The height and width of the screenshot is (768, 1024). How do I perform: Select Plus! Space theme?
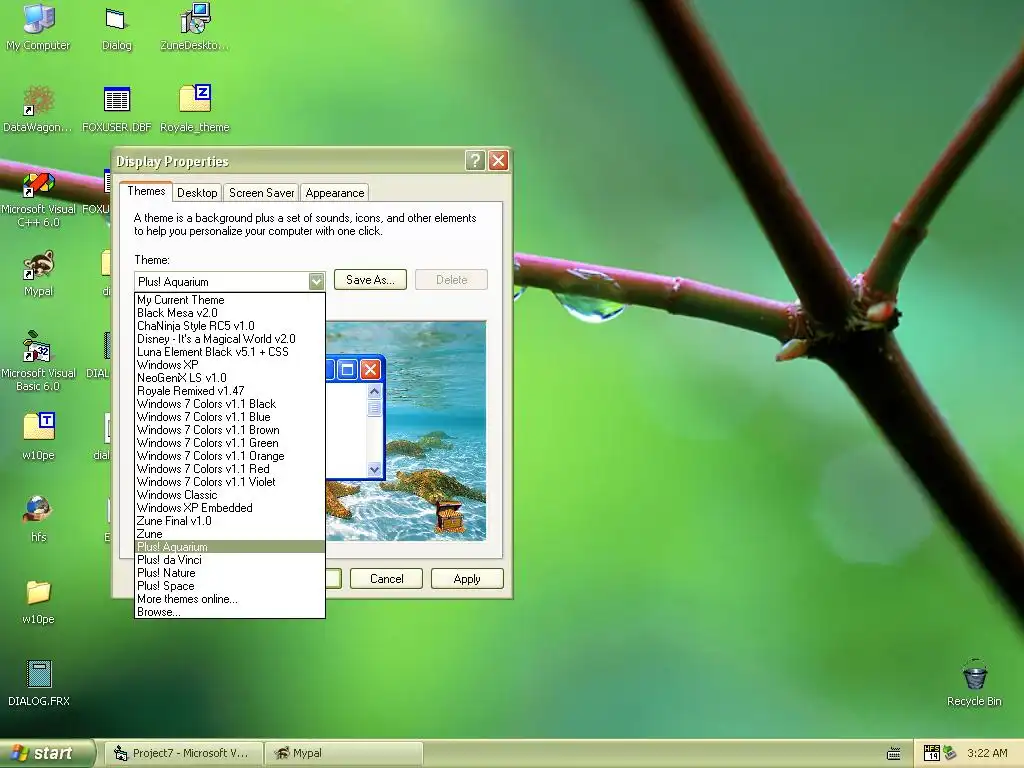pyautogui.click(x=230, y=586)
